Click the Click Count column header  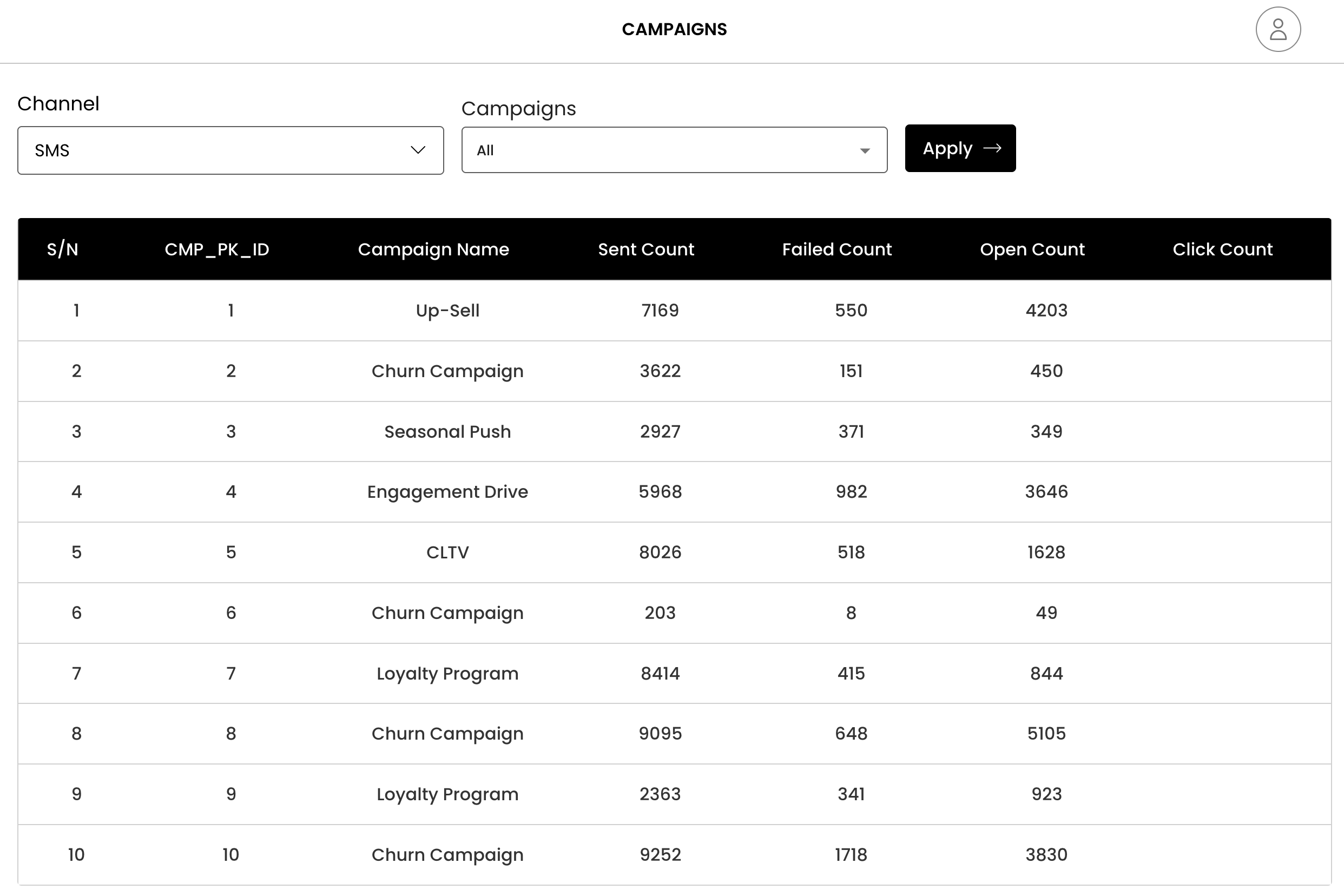[x=1222, y=249]
